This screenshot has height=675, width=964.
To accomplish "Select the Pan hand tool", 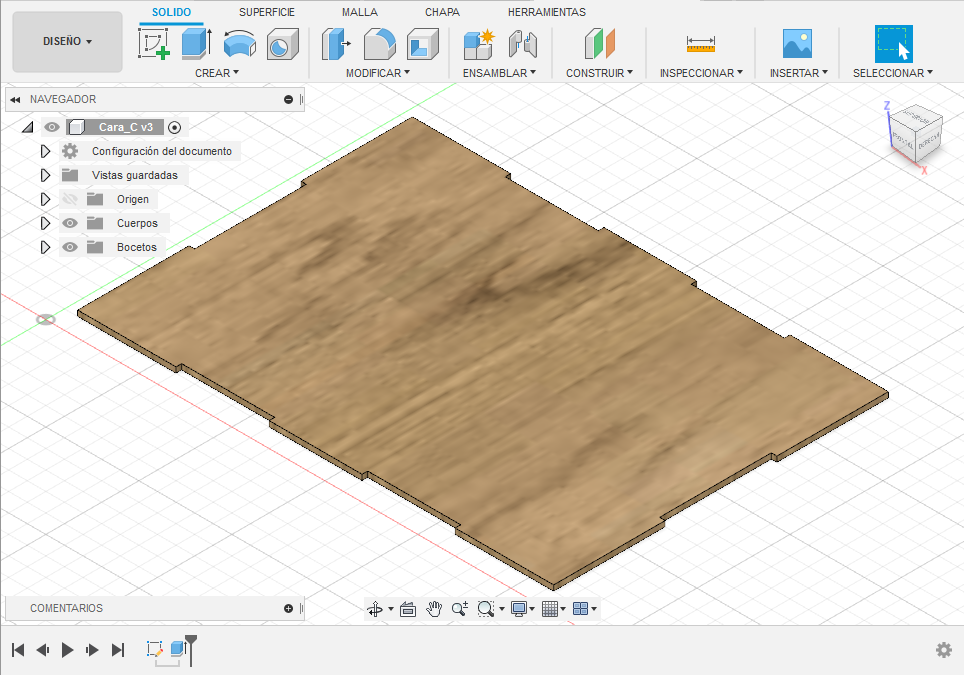I will pyautogui.click(x=434, y=608).
